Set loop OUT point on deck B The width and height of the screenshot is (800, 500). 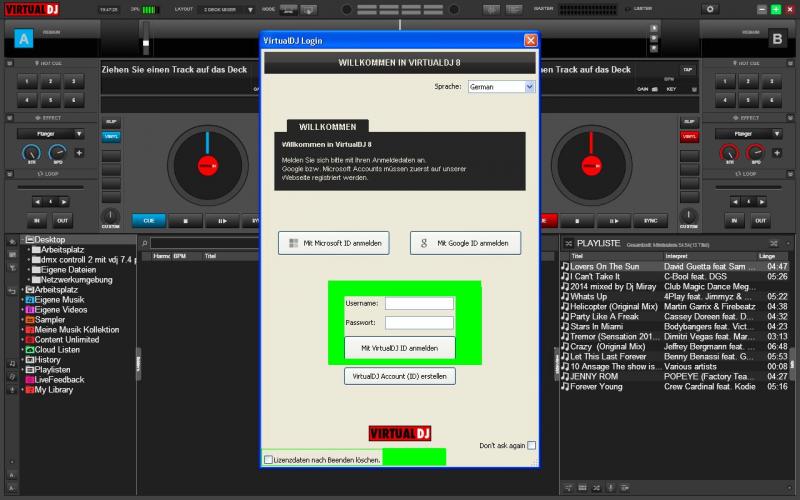coord(760,221)
